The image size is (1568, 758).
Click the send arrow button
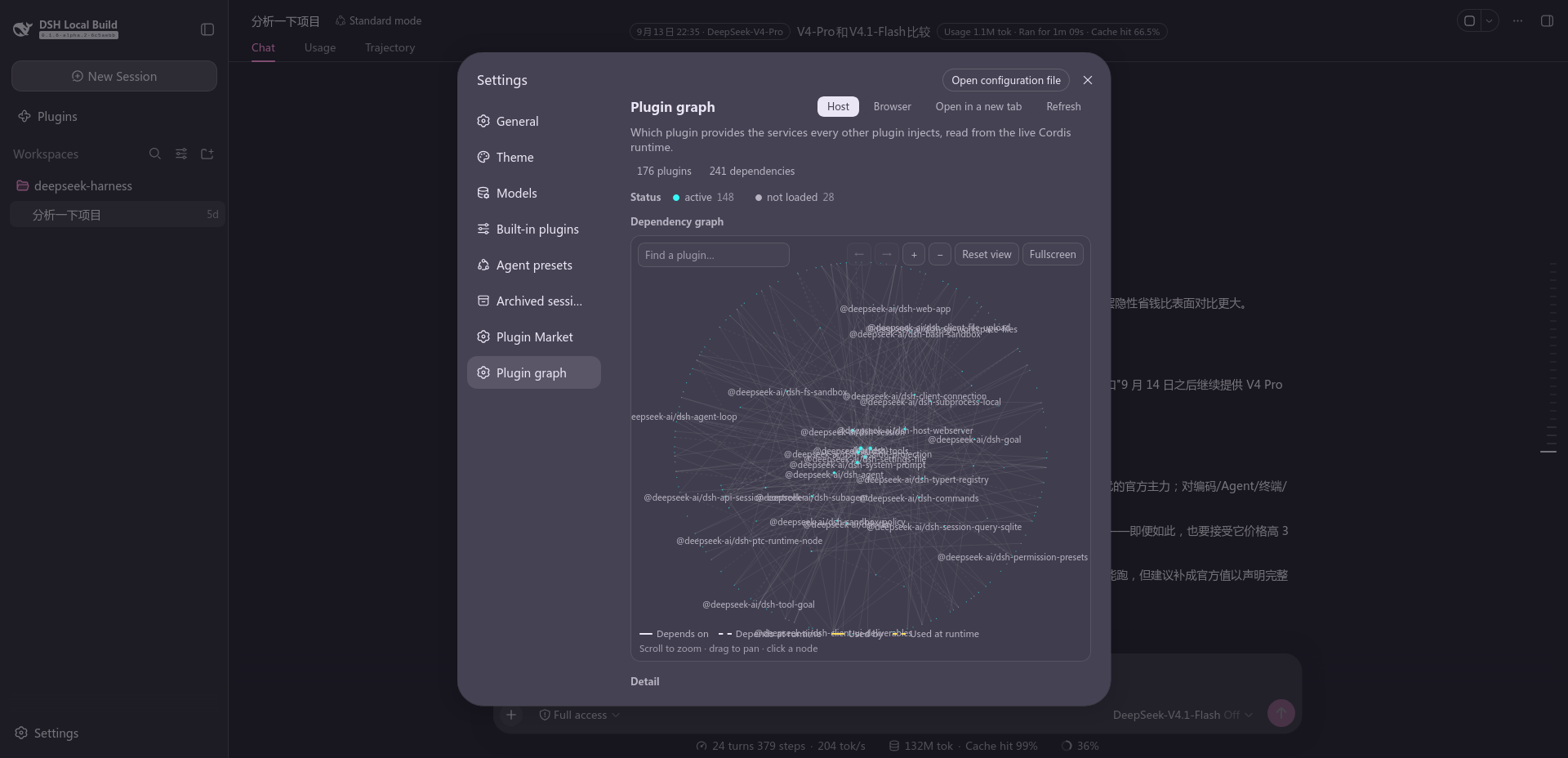pos(1281,714)
